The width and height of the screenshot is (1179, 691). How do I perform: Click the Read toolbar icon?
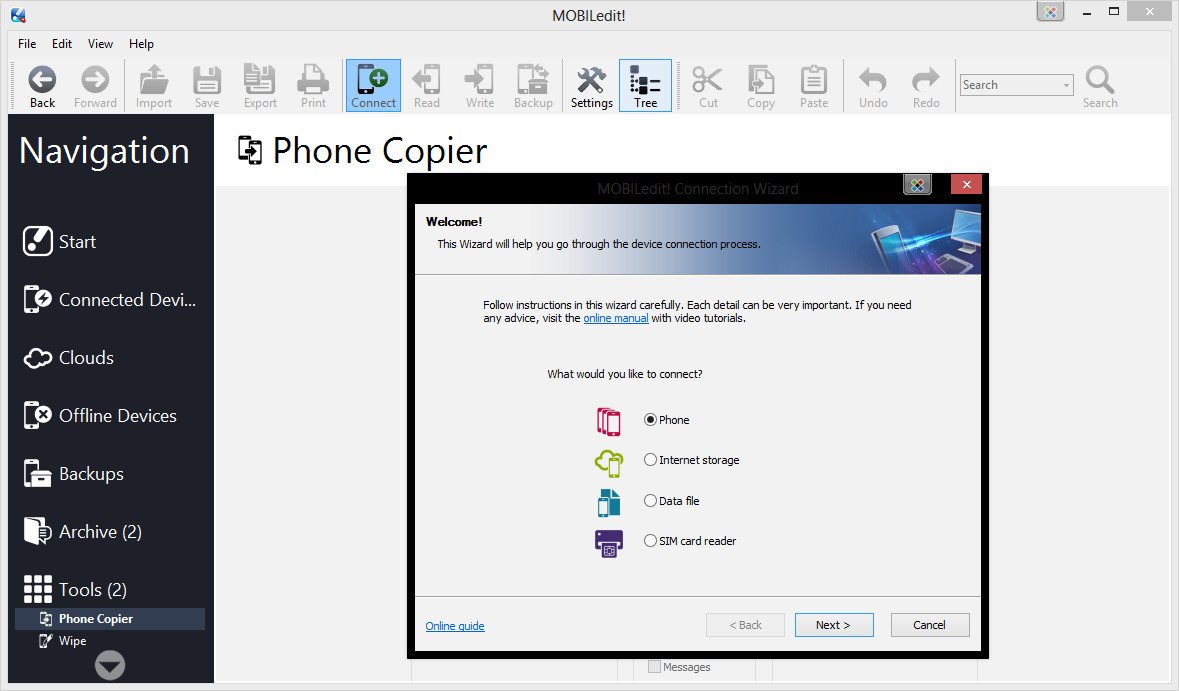pos(426,80)
